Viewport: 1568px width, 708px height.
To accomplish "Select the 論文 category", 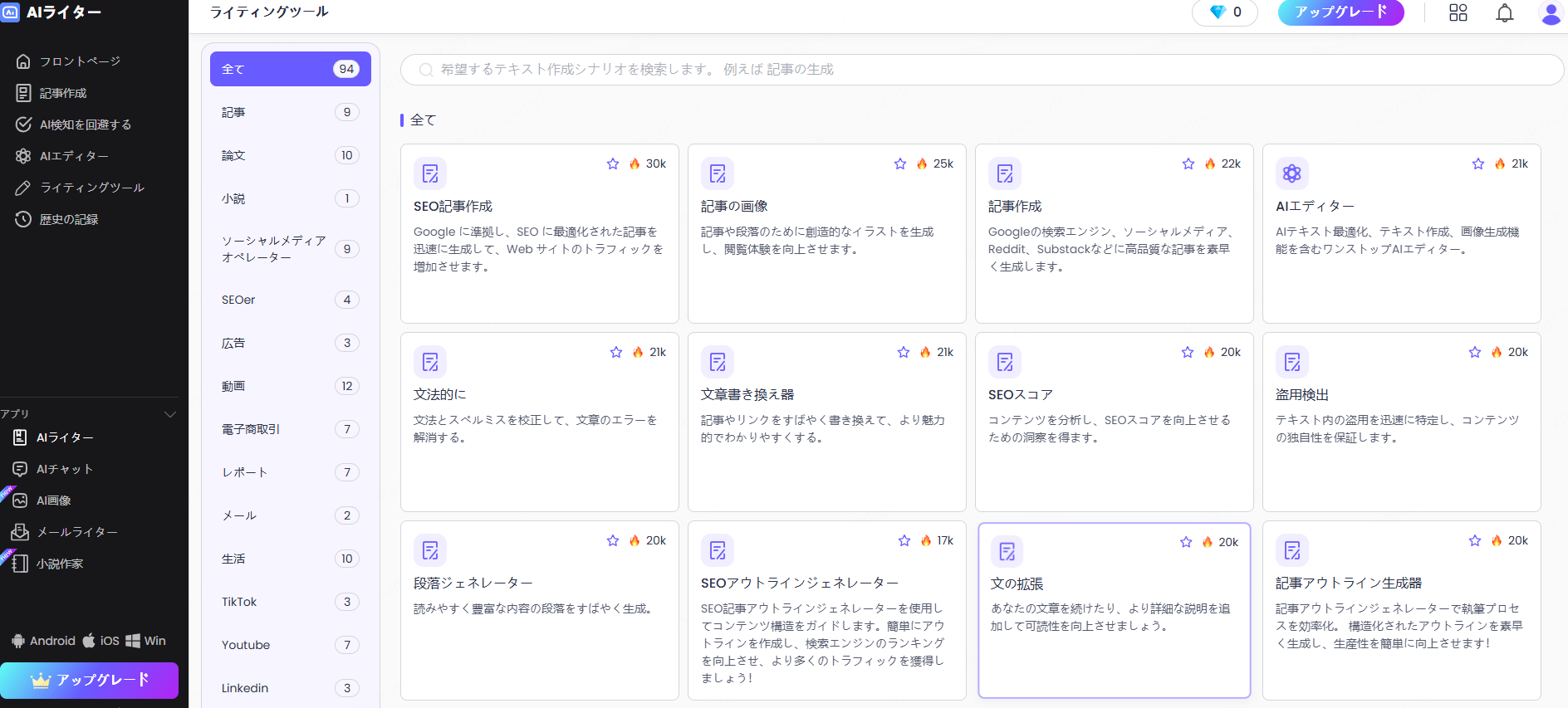I will [291, 155].
